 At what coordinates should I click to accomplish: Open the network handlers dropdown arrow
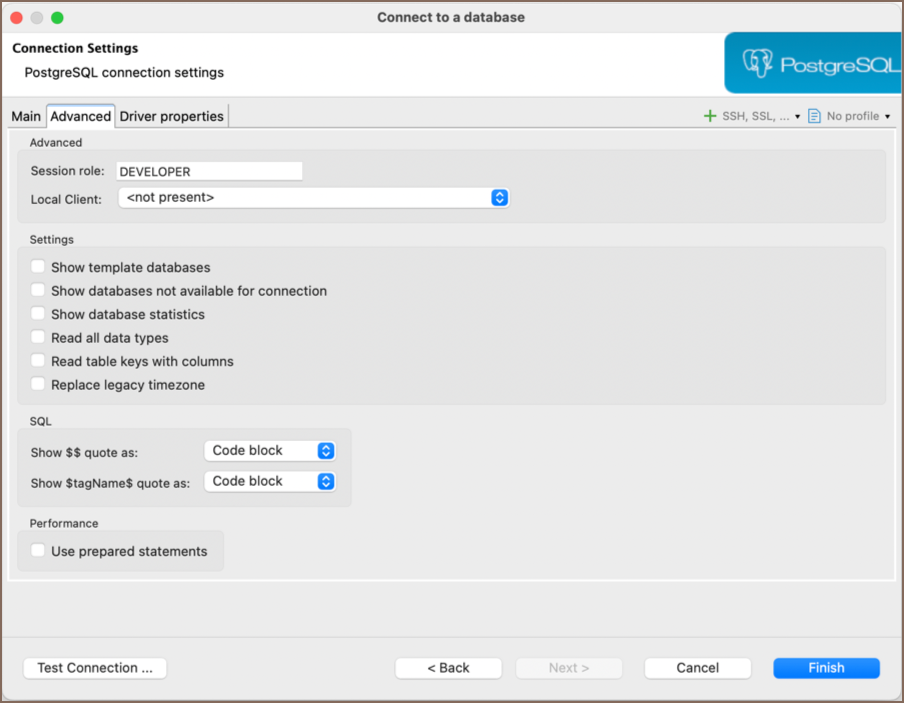click(797, 117)
